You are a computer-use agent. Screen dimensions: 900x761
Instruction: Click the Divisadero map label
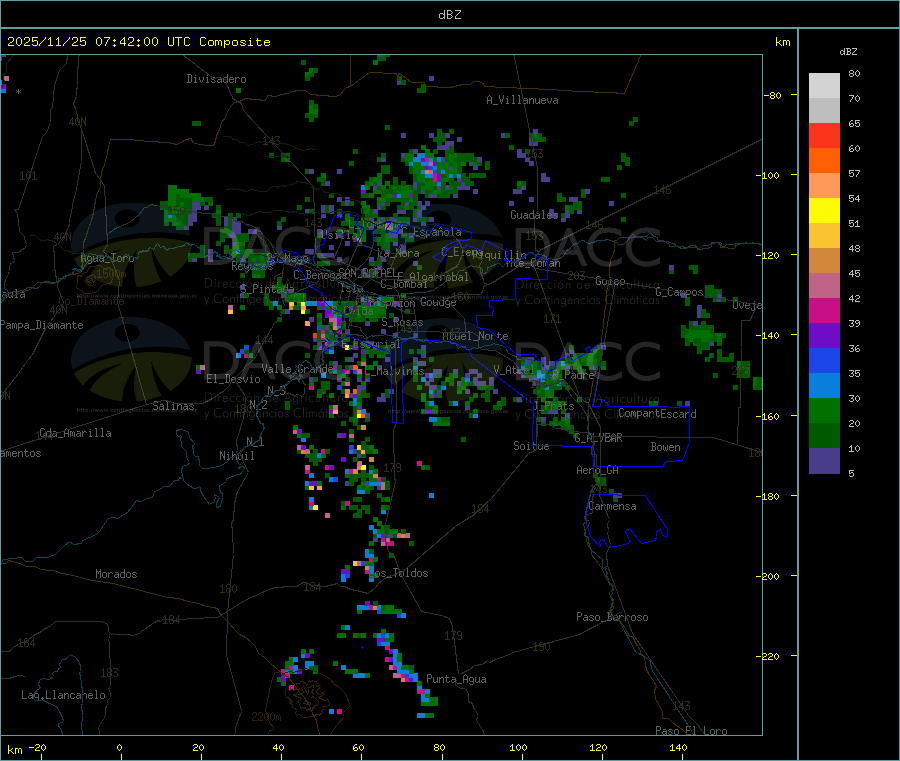coord(216,79)
